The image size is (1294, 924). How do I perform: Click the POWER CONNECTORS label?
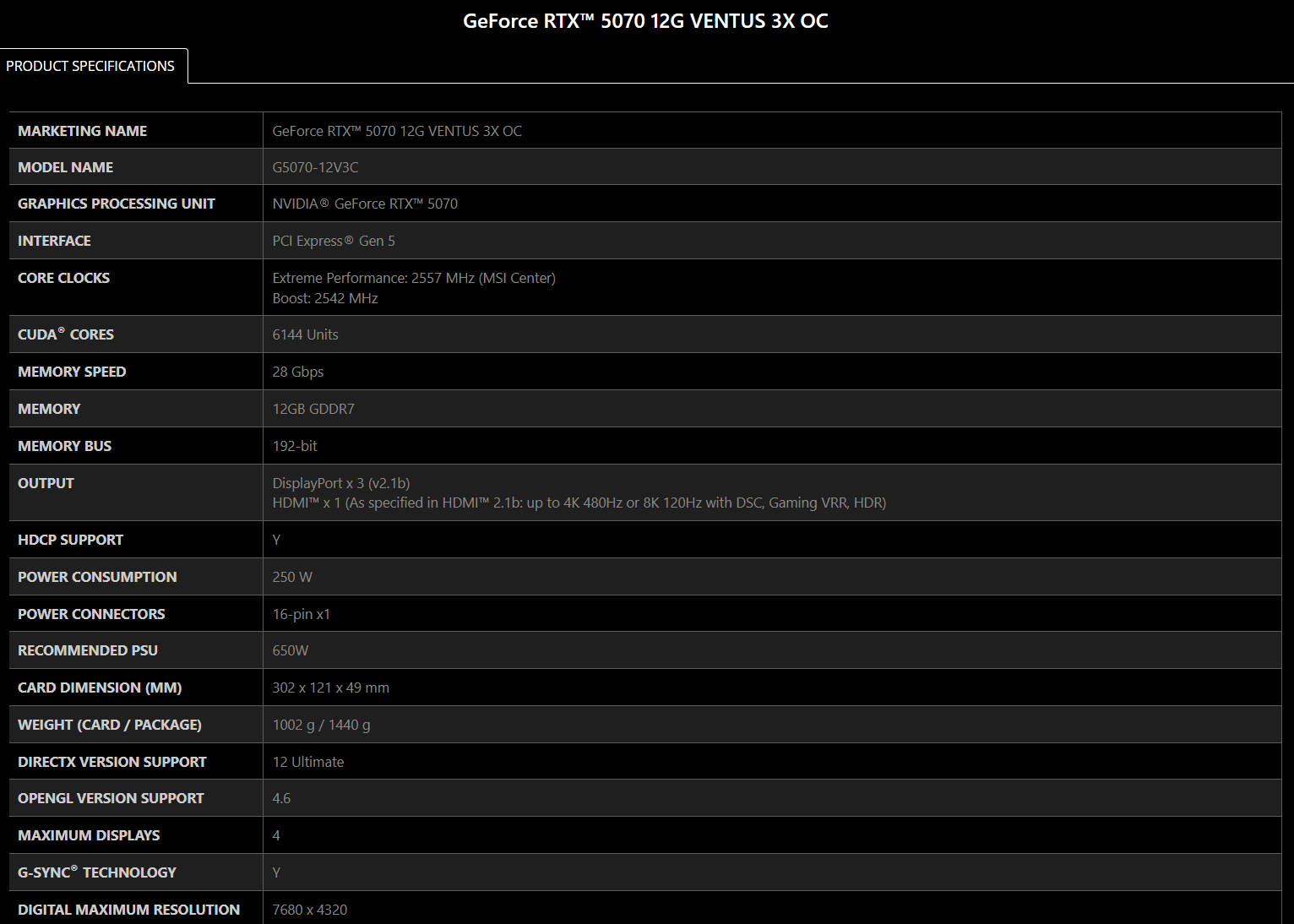pyautogui.click(x=91, y=614)
